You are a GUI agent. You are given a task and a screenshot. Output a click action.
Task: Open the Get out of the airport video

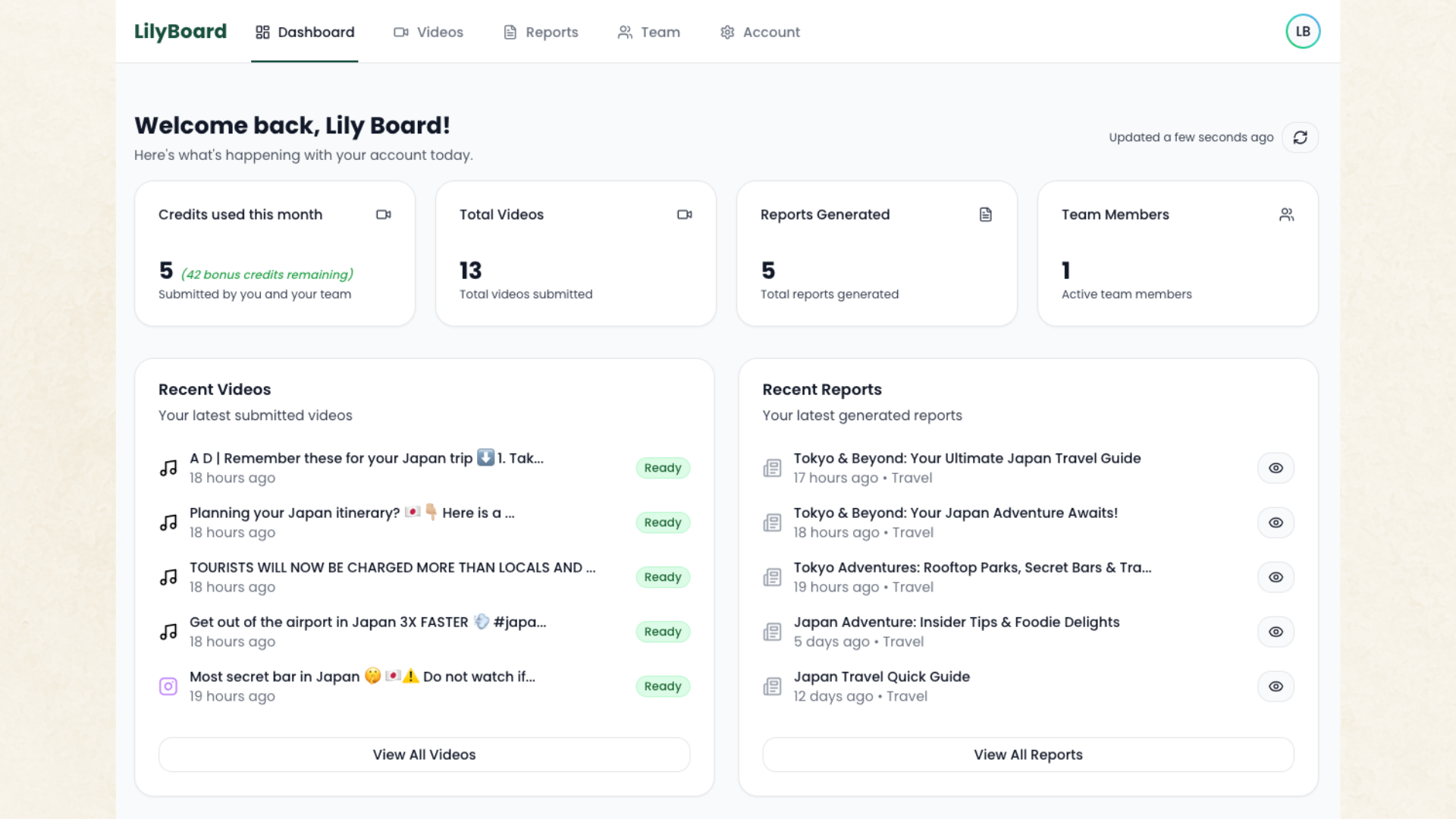pyautogui.click(x=367, y=623)
